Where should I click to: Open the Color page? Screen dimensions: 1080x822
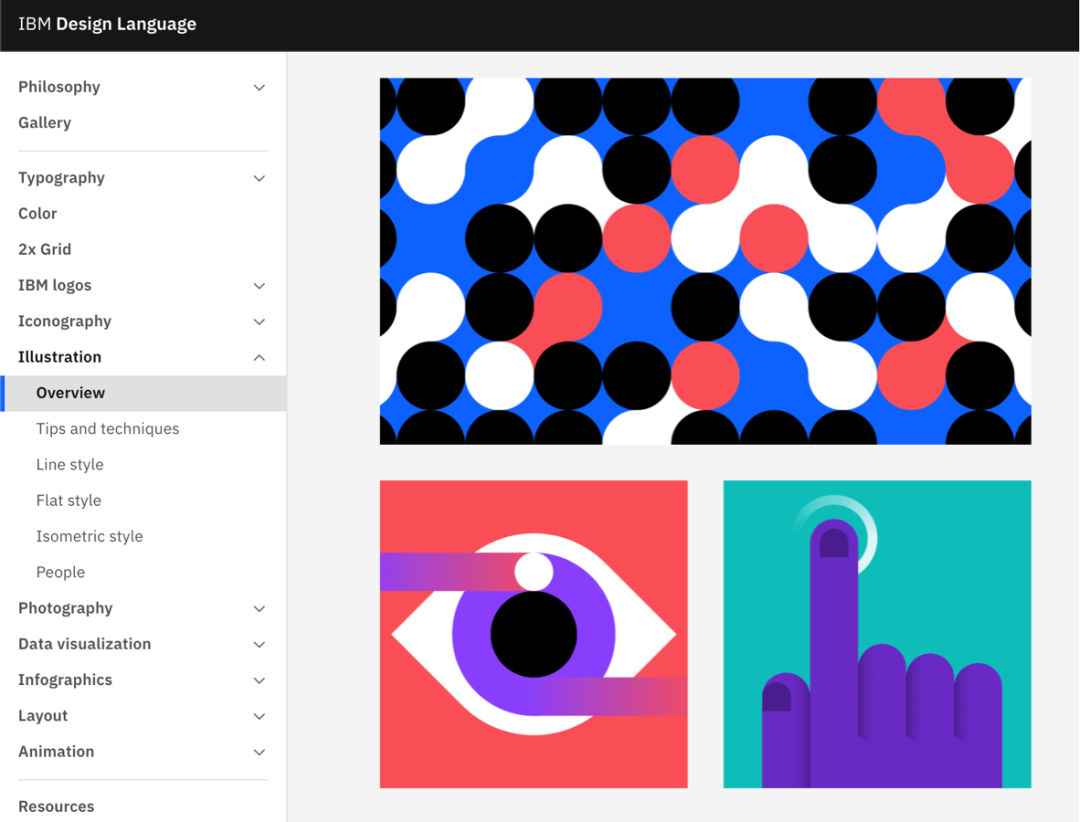[x=38, y=214]
